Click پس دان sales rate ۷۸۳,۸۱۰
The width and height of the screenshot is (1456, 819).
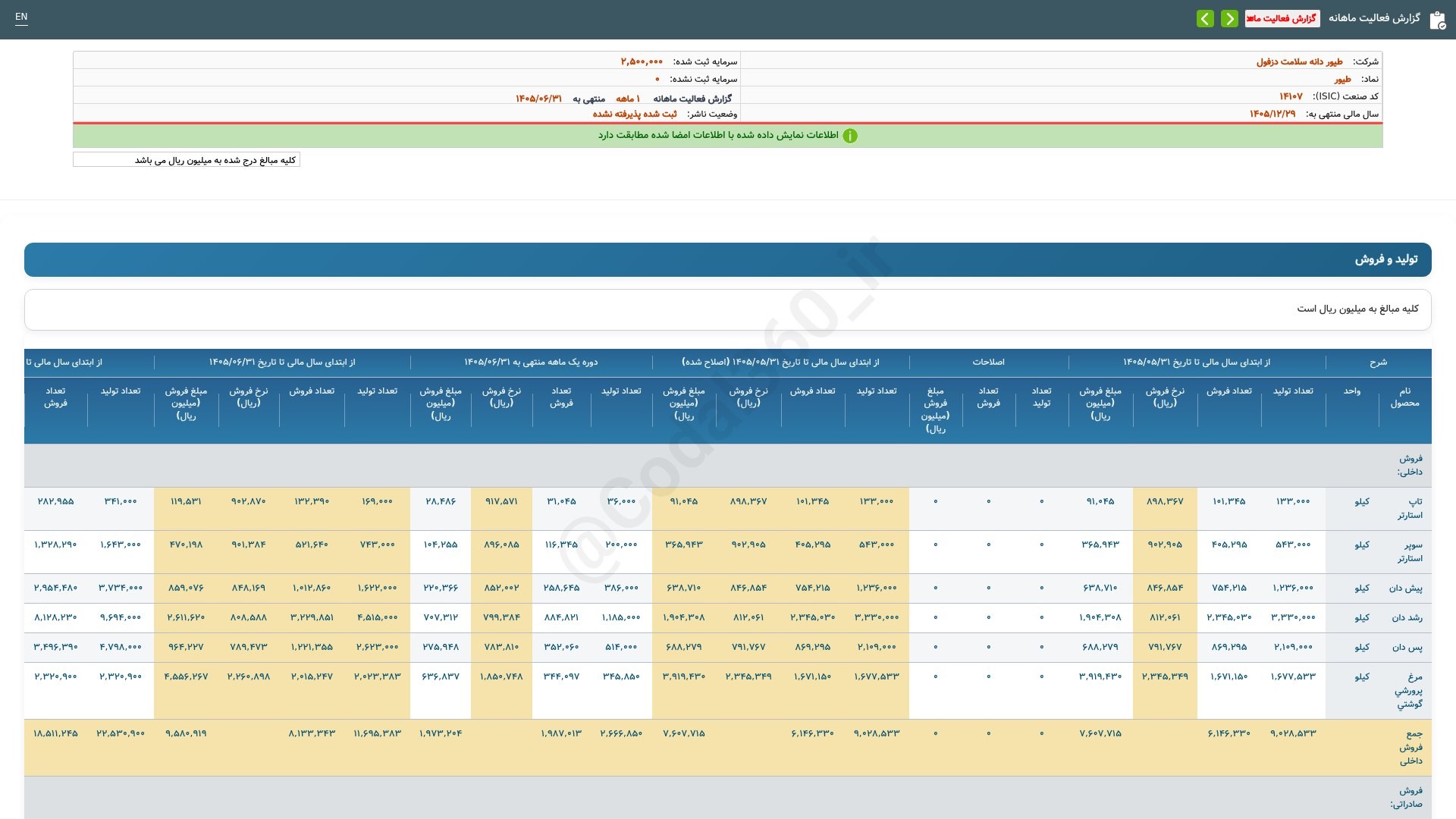point(501,648)
